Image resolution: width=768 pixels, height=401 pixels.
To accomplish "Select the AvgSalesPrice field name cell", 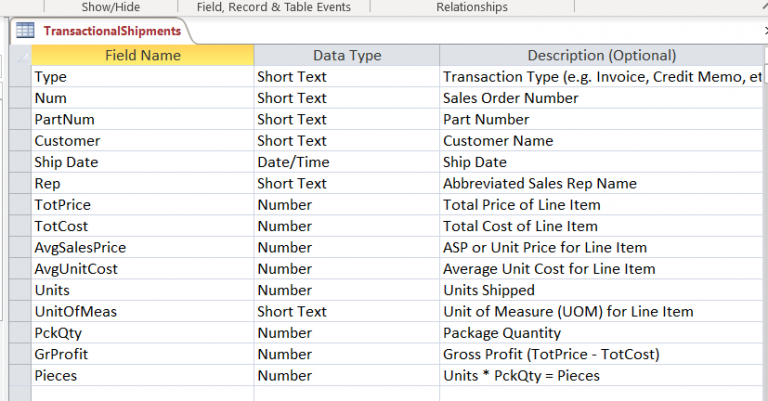I will pos(142,247).
